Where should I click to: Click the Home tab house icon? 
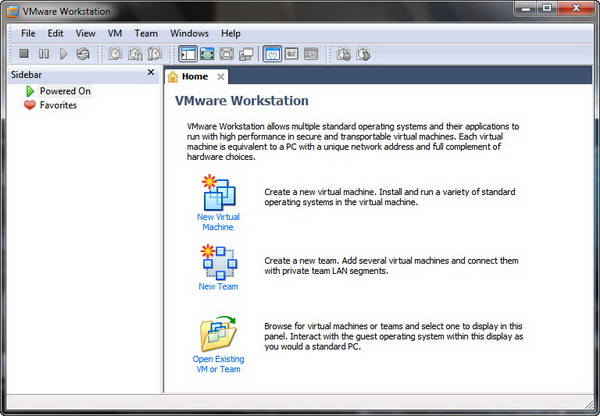pos(173,77)
